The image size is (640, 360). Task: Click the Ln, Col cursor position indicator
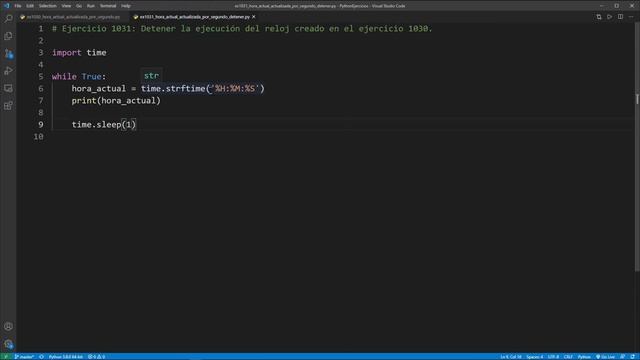[x=511, y=357]
